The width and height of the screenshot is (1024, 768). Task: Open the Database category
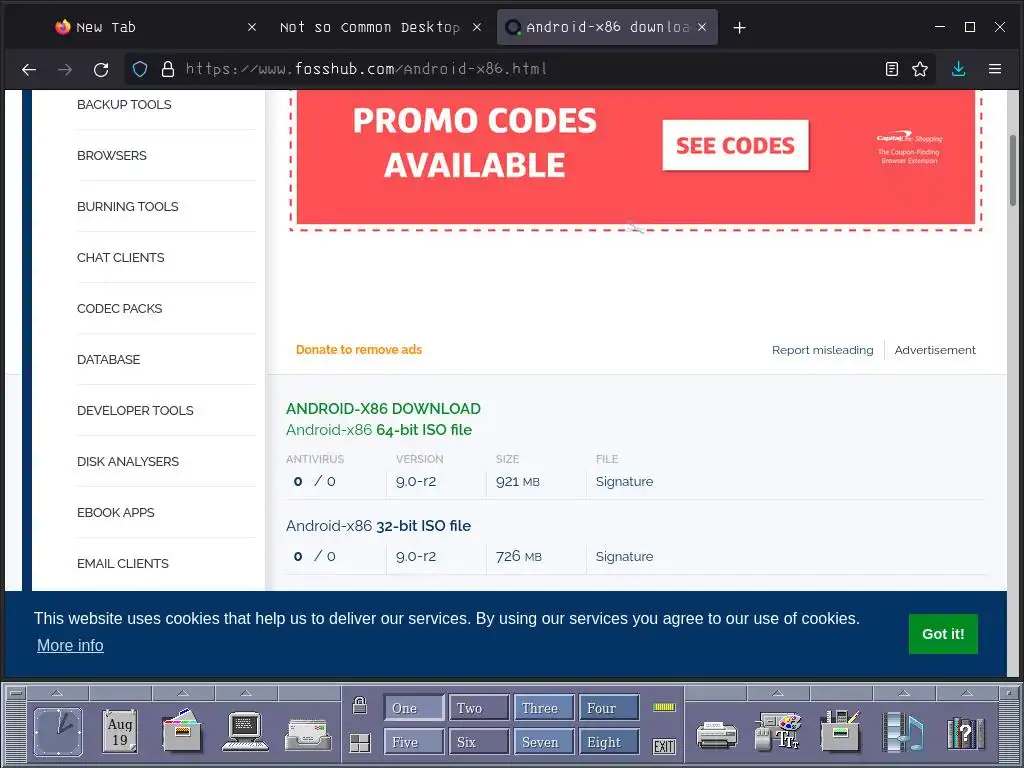108,359
